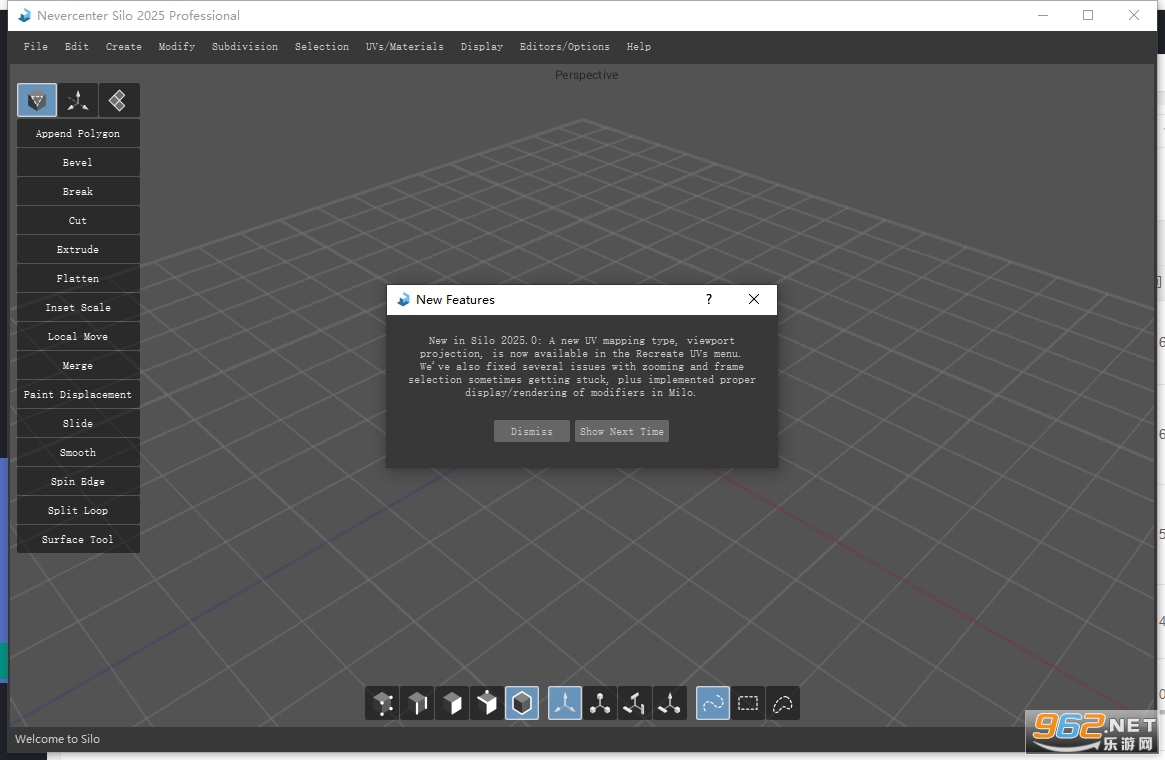Enable lasso selection style icon

point(783,703)
